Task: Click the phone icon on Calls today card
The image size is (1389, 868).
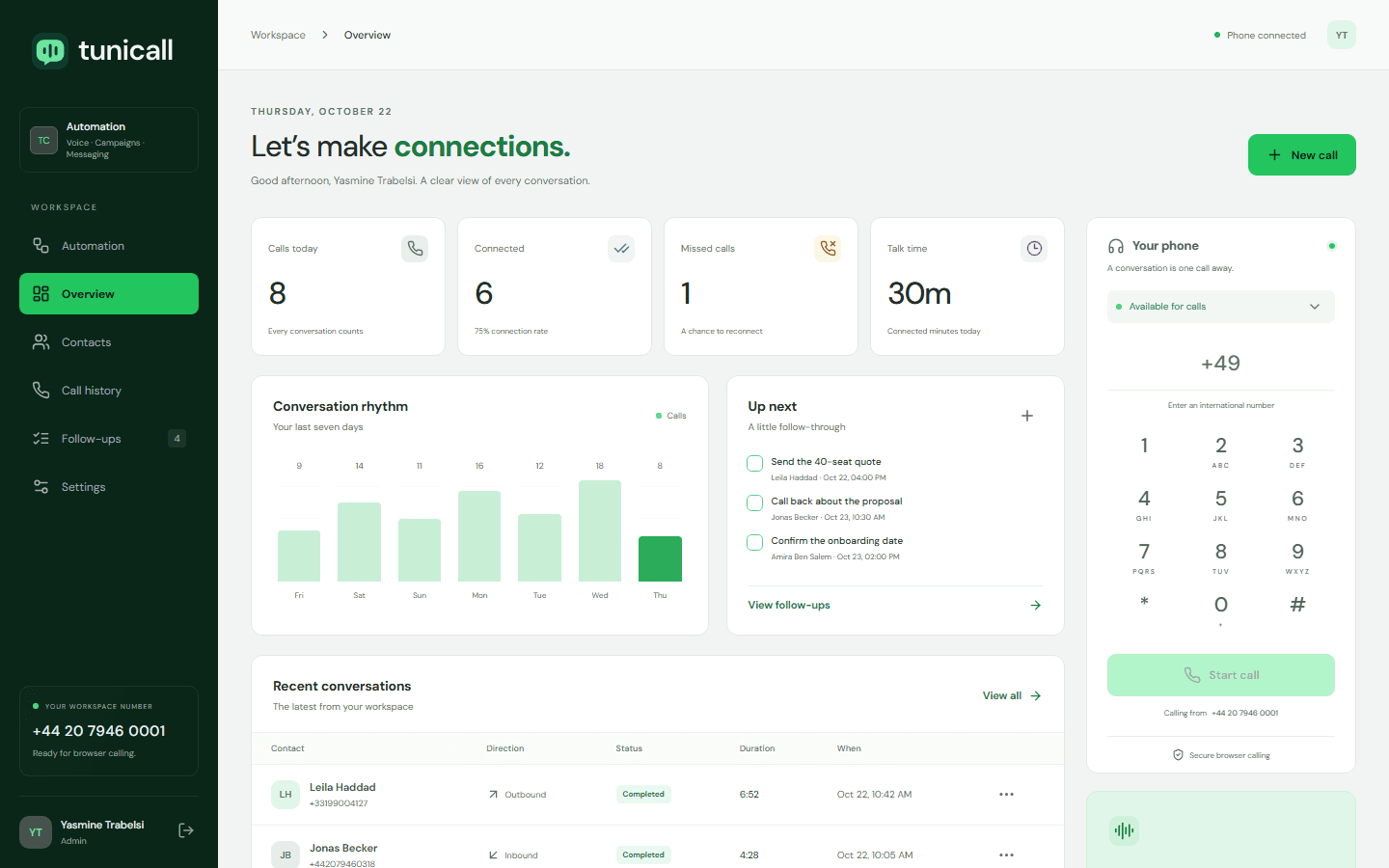Action: (415, 249)
